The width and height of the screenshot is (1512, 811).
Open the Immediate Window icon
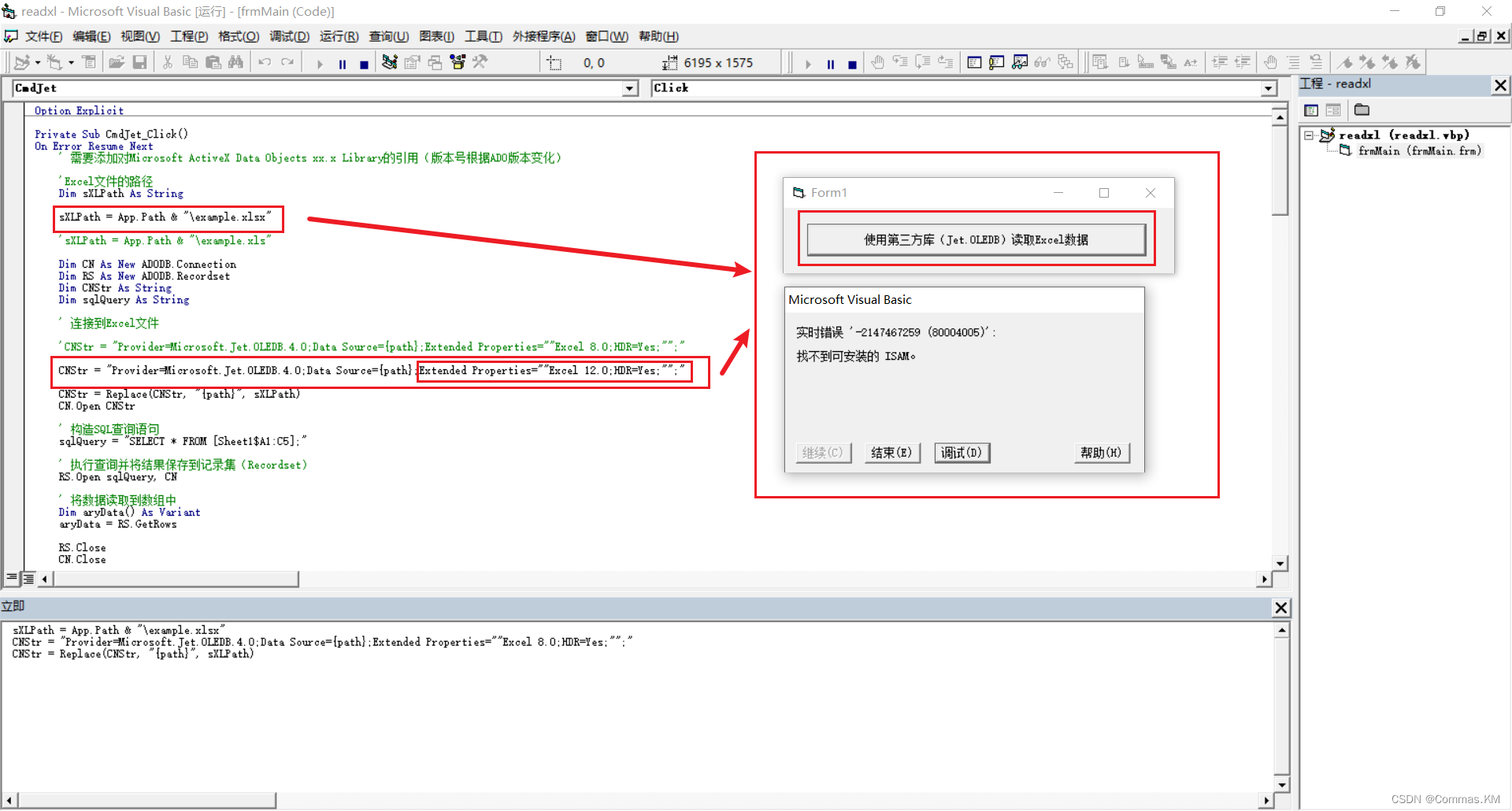[x=997, y=62]
